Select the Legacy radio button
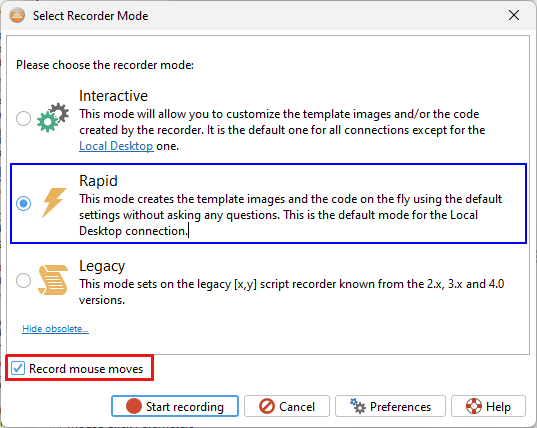This screenshot has height=428, width=537. (x=24, y=280)
